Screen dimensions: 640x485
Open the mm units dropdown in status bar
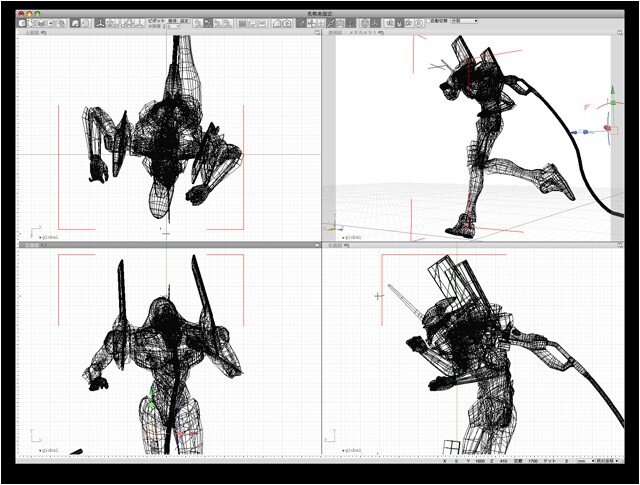coord(586,461)
